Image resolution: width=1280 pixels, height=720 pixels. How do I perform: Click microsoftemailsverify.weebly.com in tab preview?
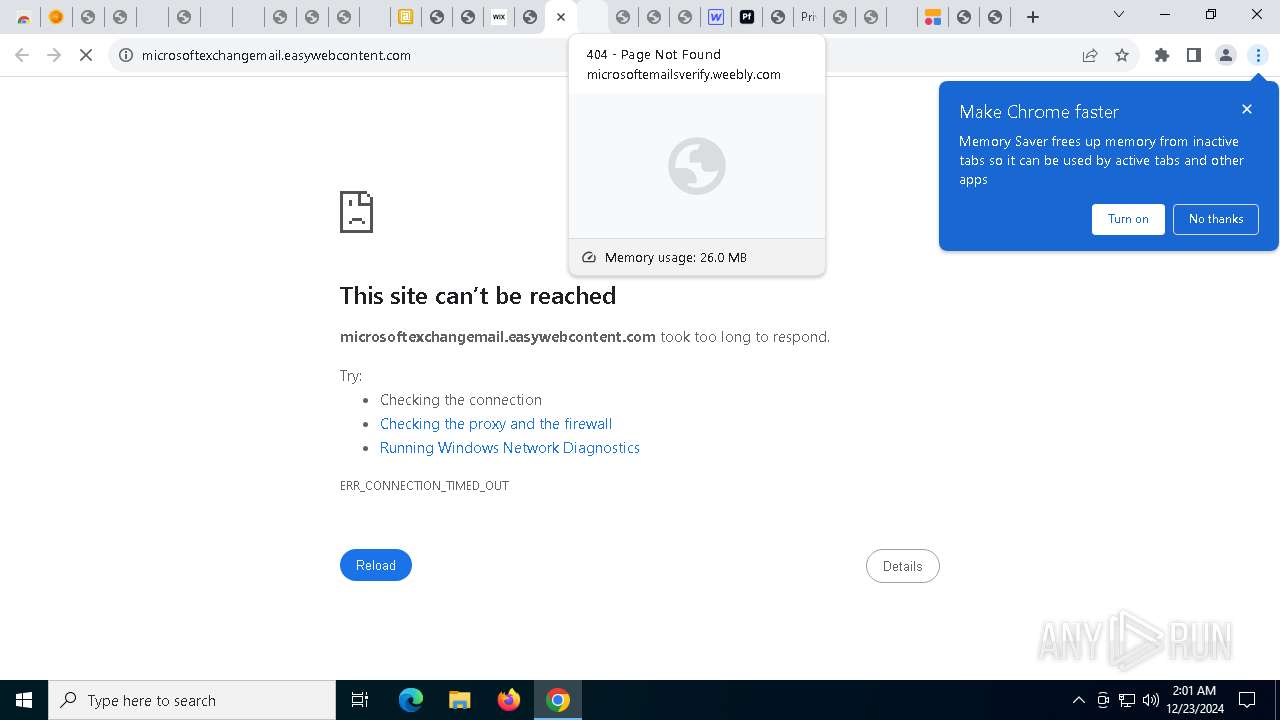684,74
